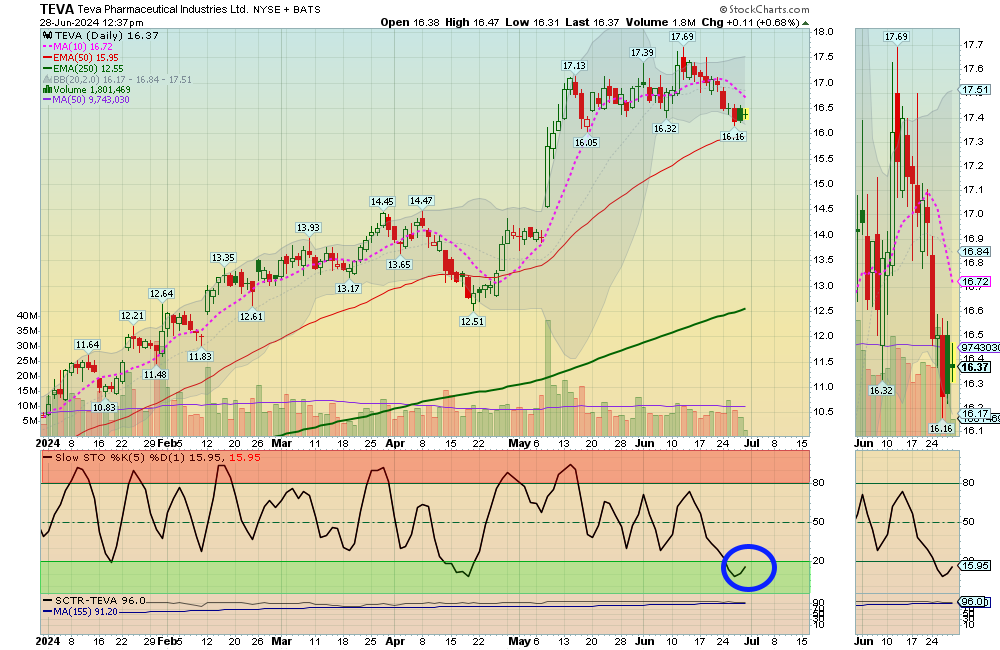Click the bold 16.37 last price tag

[x=975, y=367]
